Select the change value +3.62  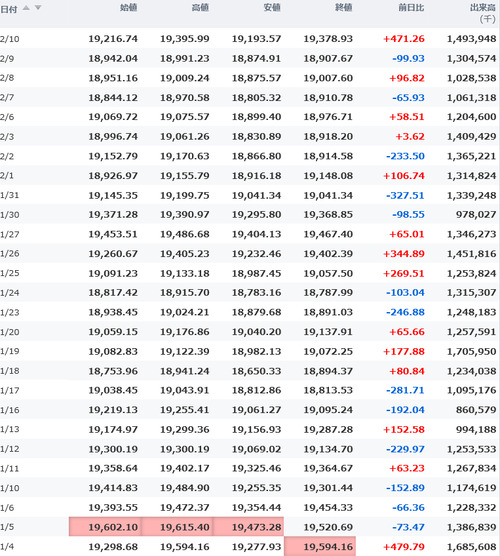pyautogui.click(x=410, y=137)
